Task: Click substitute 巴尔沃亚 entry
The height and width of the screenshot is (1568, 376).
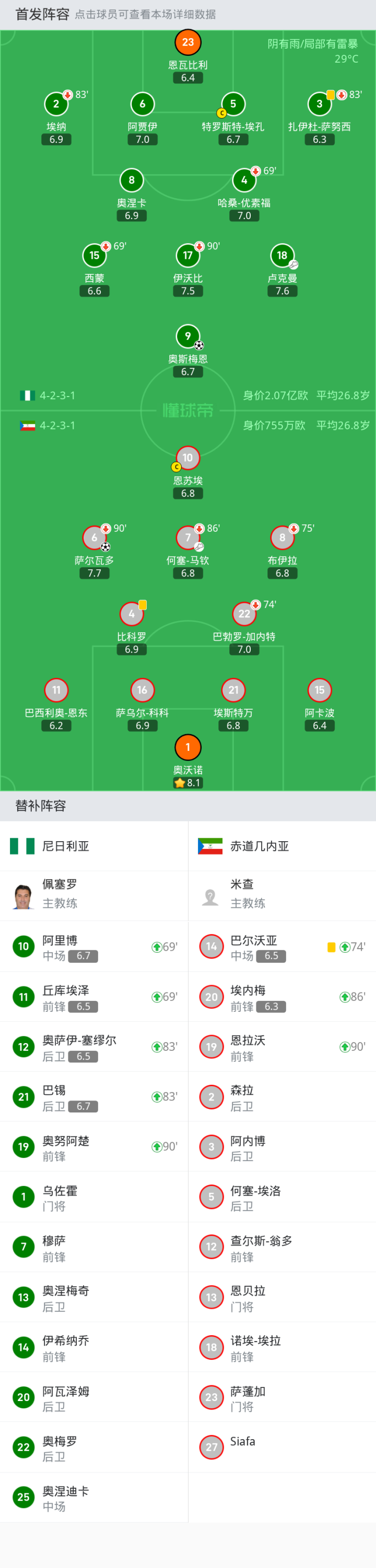Action: coord(281,948)
